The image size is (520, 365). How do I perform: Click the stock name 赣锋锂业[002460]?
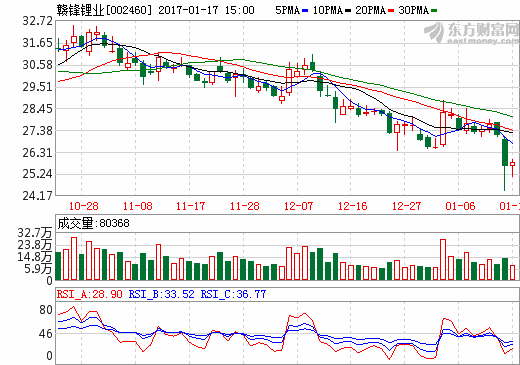[104, 10]
